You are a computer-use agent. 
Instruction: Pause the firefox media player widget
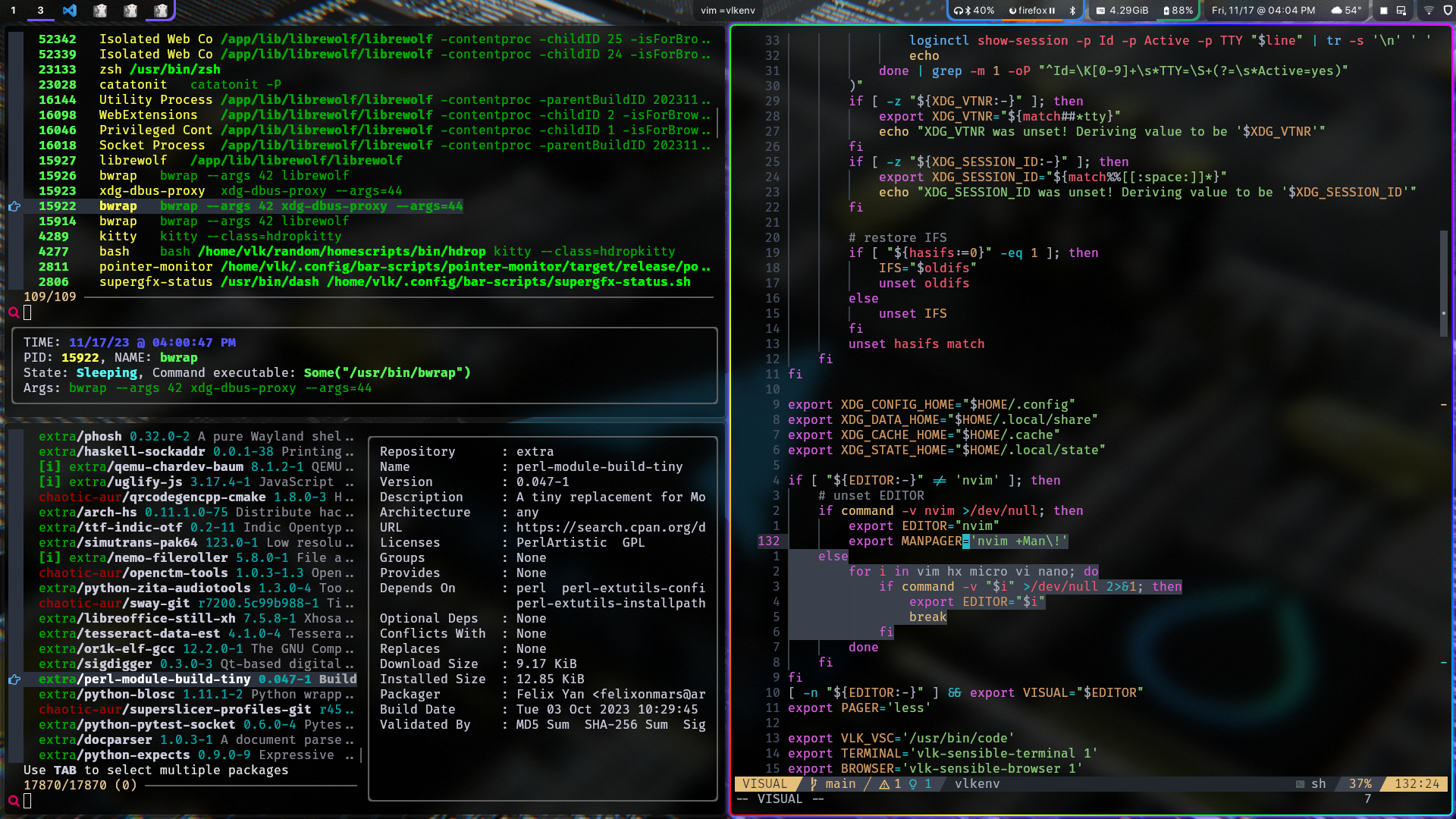[1052, 11]
